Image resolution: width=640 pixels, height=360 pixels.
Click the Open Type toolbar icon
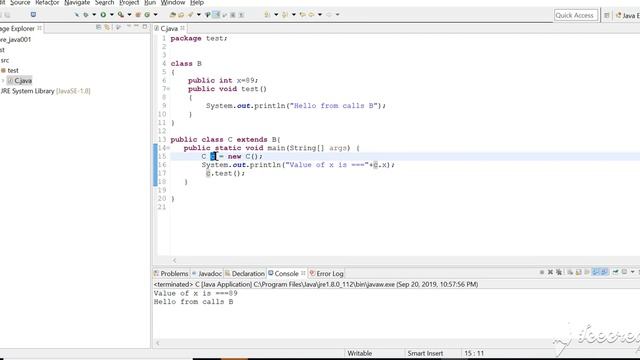173,15
